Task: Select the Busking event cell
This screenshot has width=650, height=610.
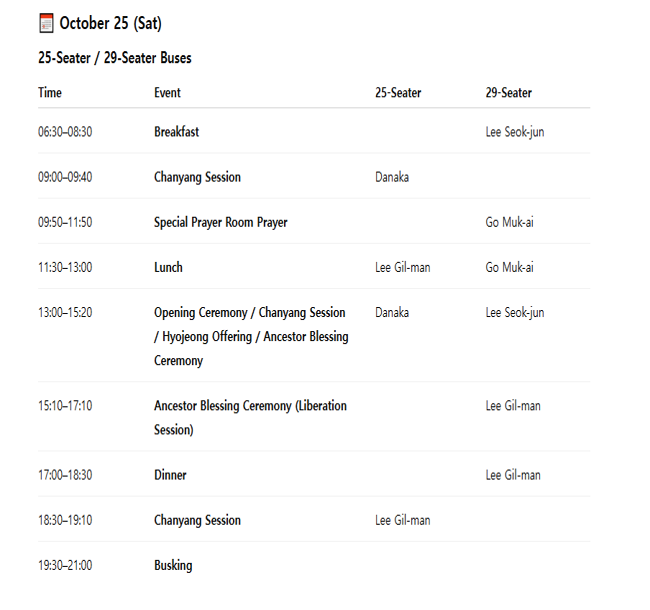Action: 173,565
